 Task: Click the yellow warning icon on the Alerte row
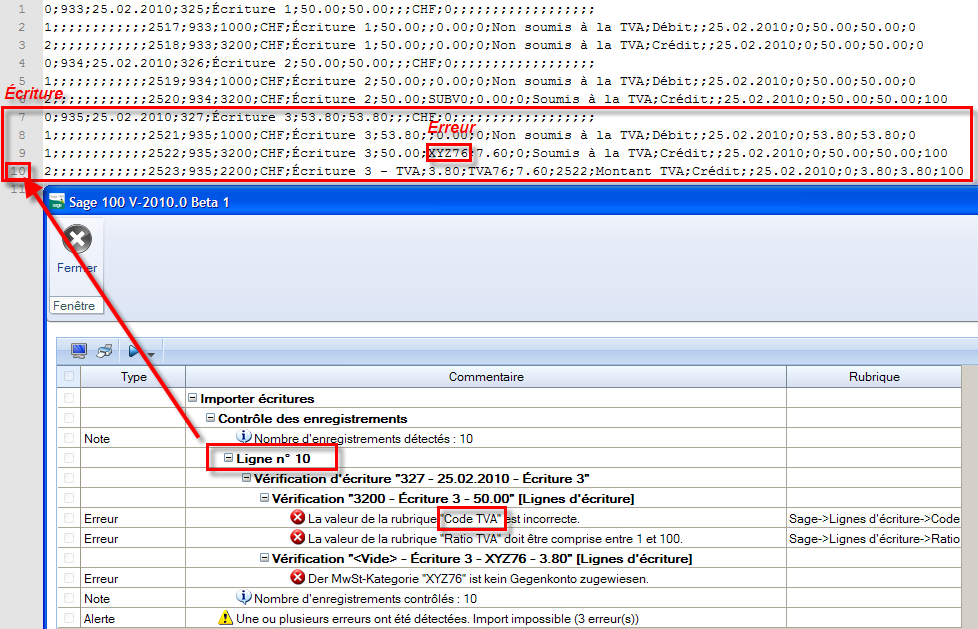(225, 618)
